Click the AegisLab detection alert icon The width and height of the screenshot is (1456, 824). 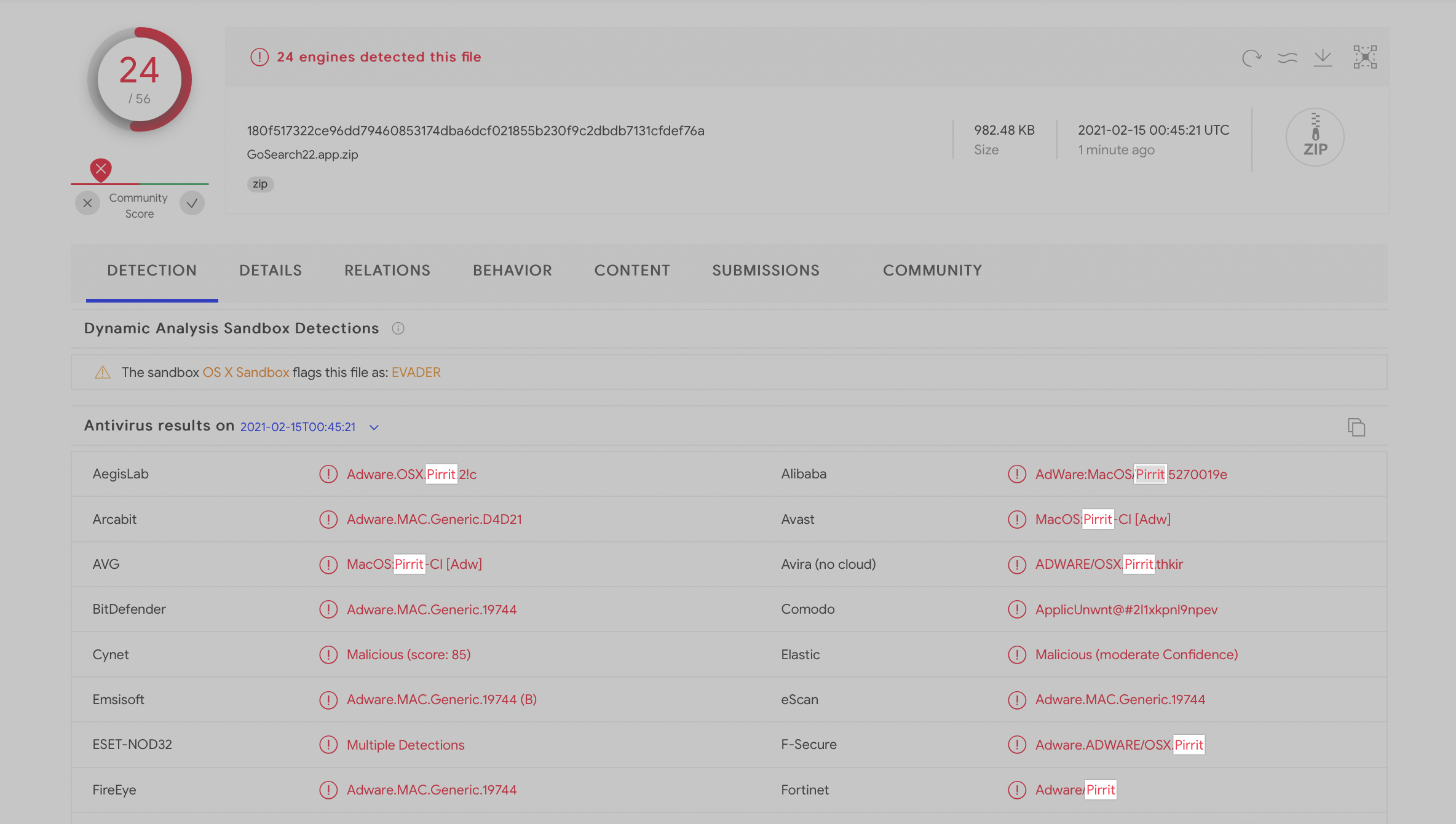coord(328,474)
